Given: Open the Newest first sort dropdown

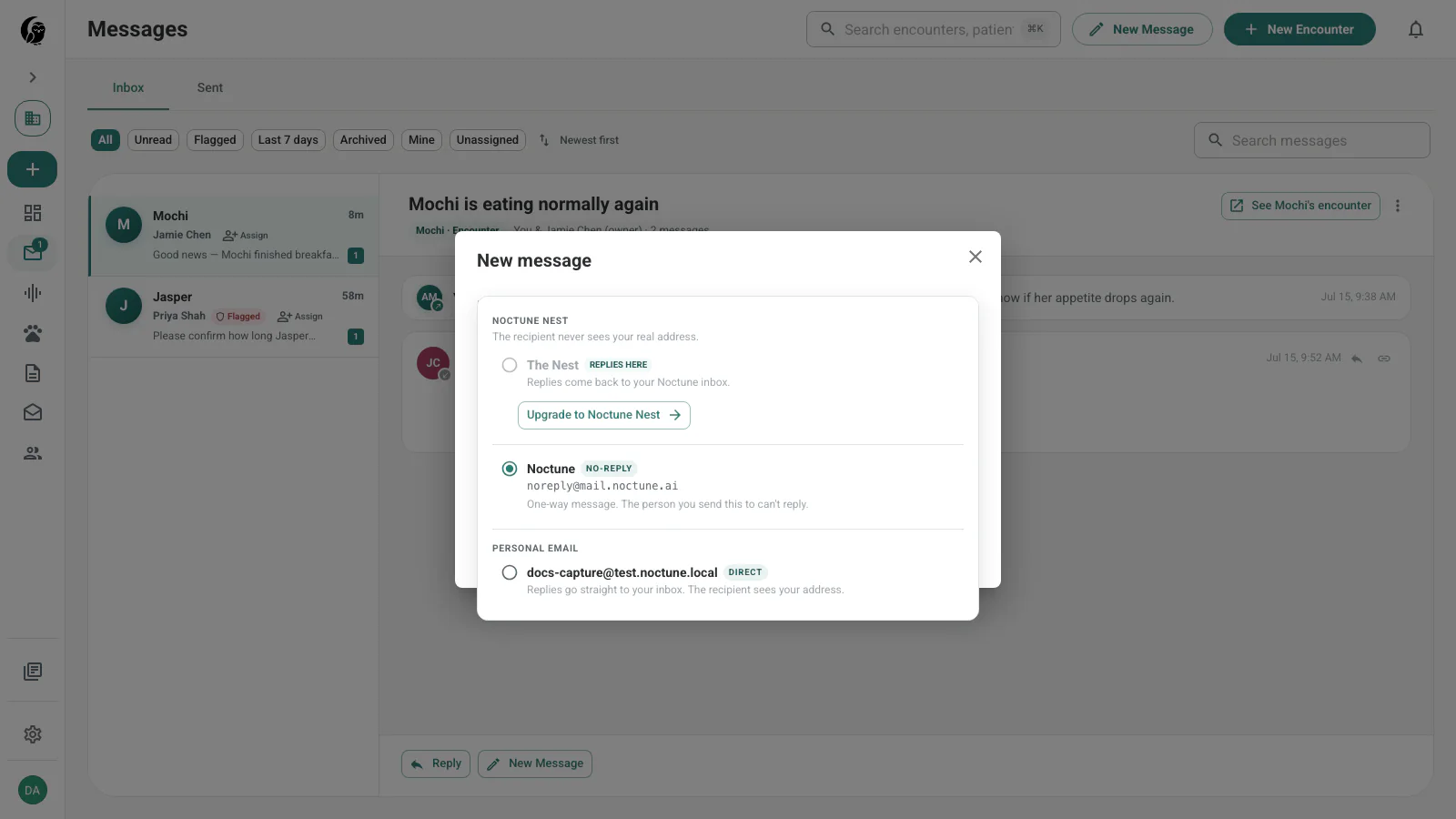Looking at the screenshot, I should [x=579, y=140].
